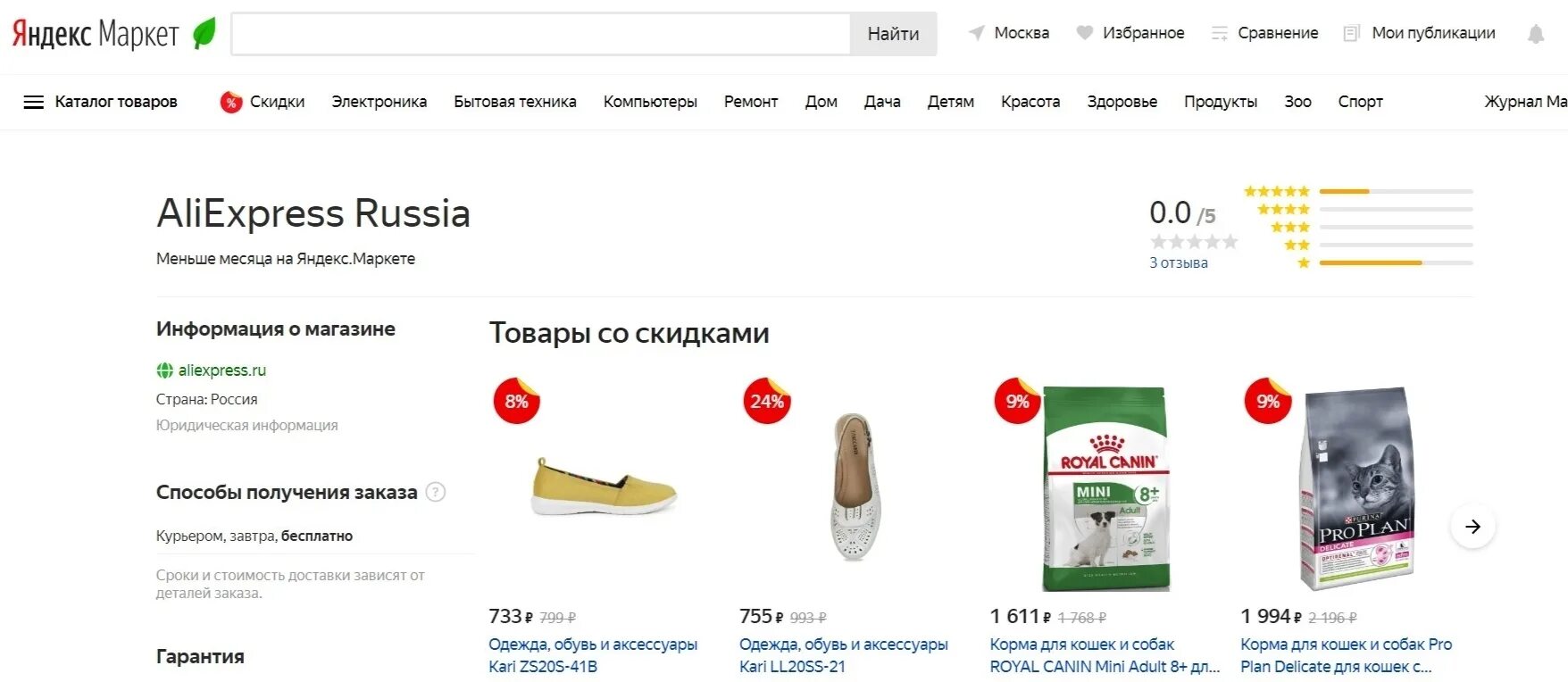The height and width of the screenshot is (682, 1568).
Task: Filter reviews by five-star rating bar
Action: coord(1396,191)
